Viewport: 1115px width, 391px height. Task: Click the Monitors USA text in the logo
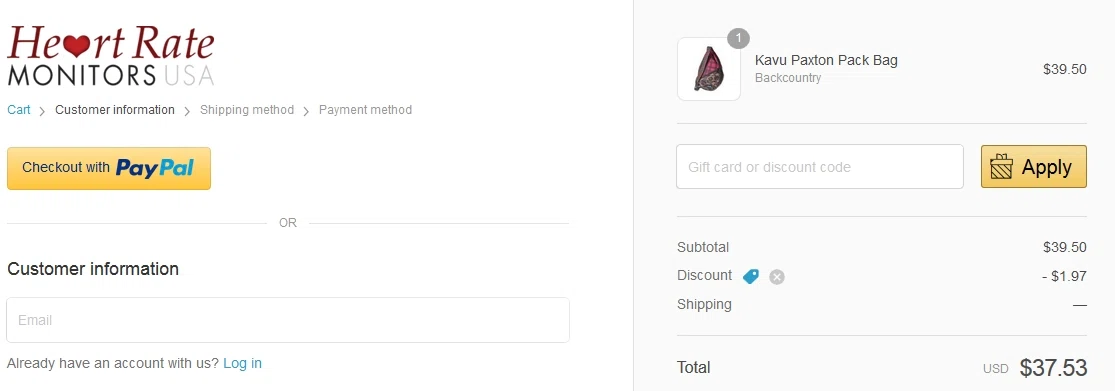coord(111,75)
